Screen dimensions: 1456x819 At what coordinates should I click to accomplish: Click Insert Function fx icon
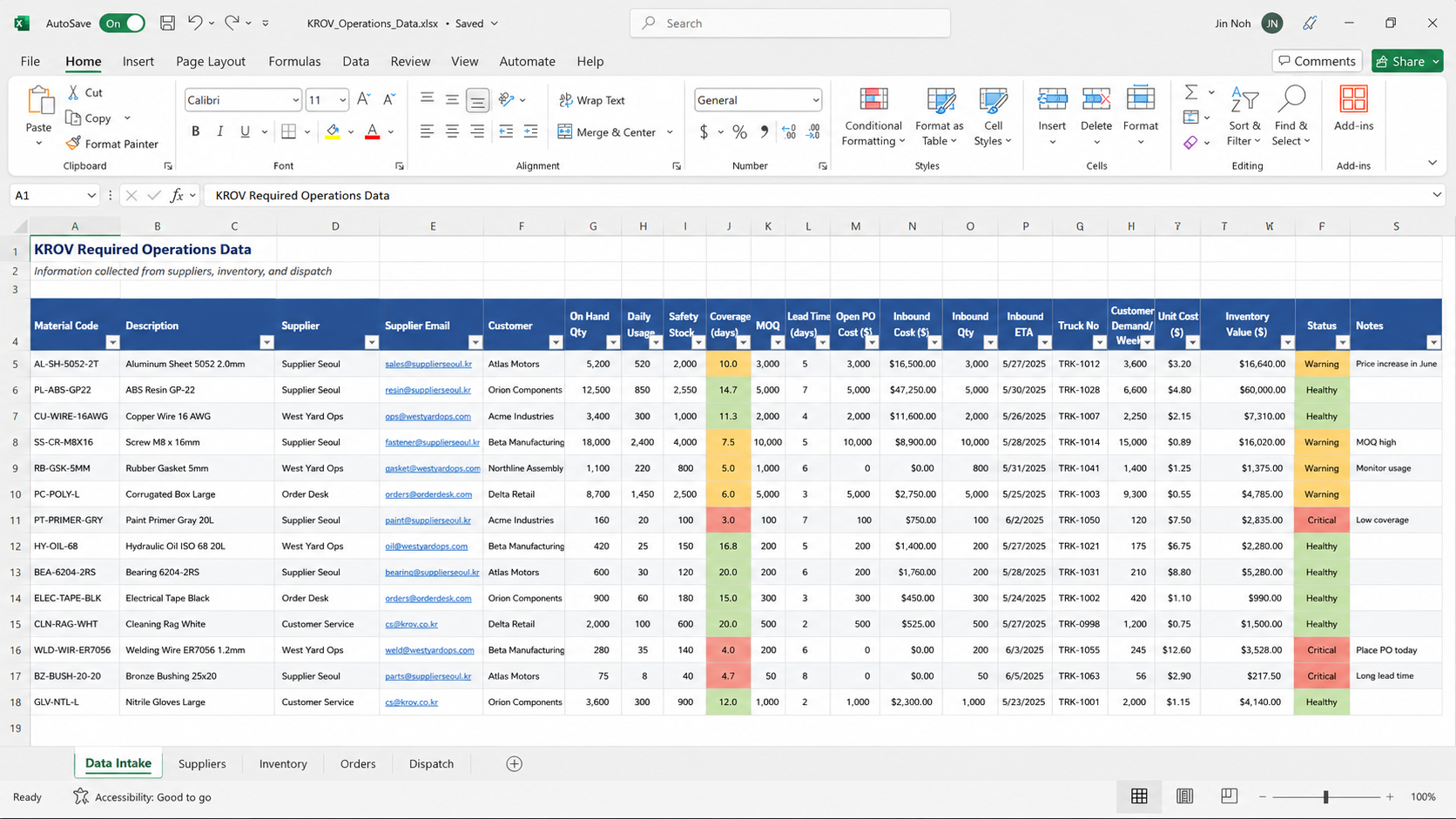[177, 195]
